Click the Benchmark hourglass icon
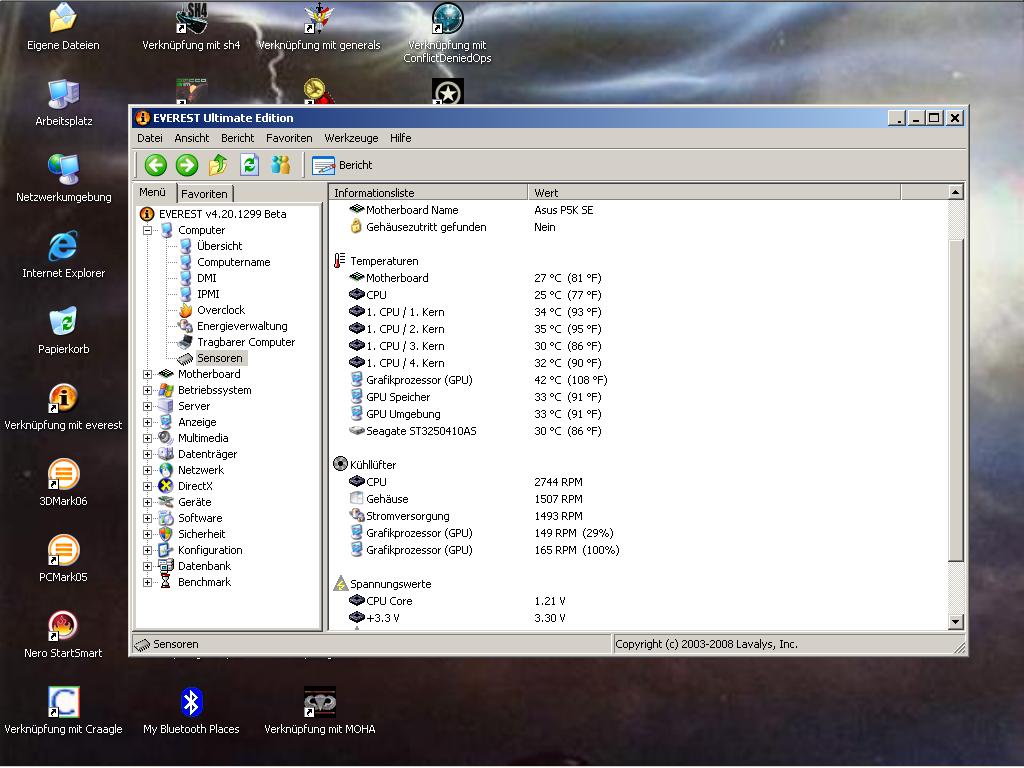This screenshot has width=1024, height=768. coord(166,583)
